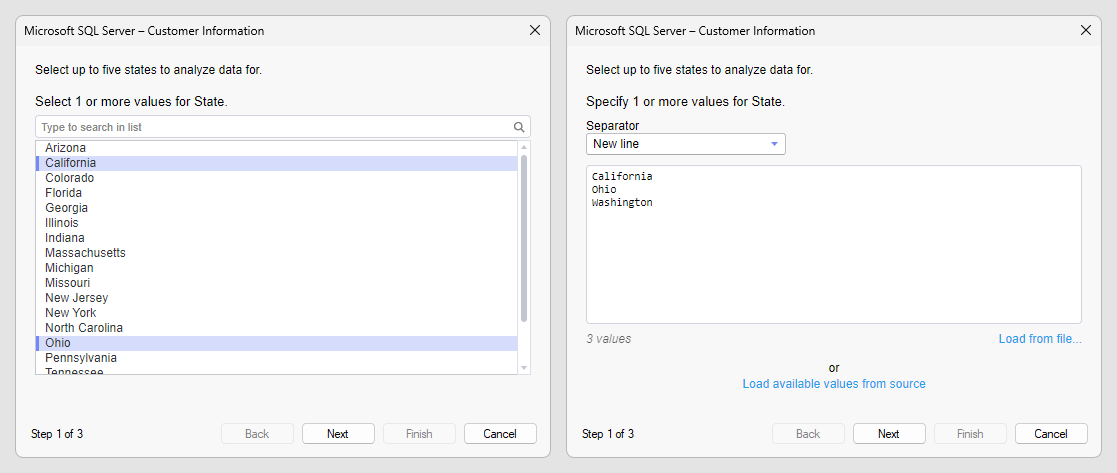Select North Carolina in the state list
The image size is (1117, 473).
276,328
